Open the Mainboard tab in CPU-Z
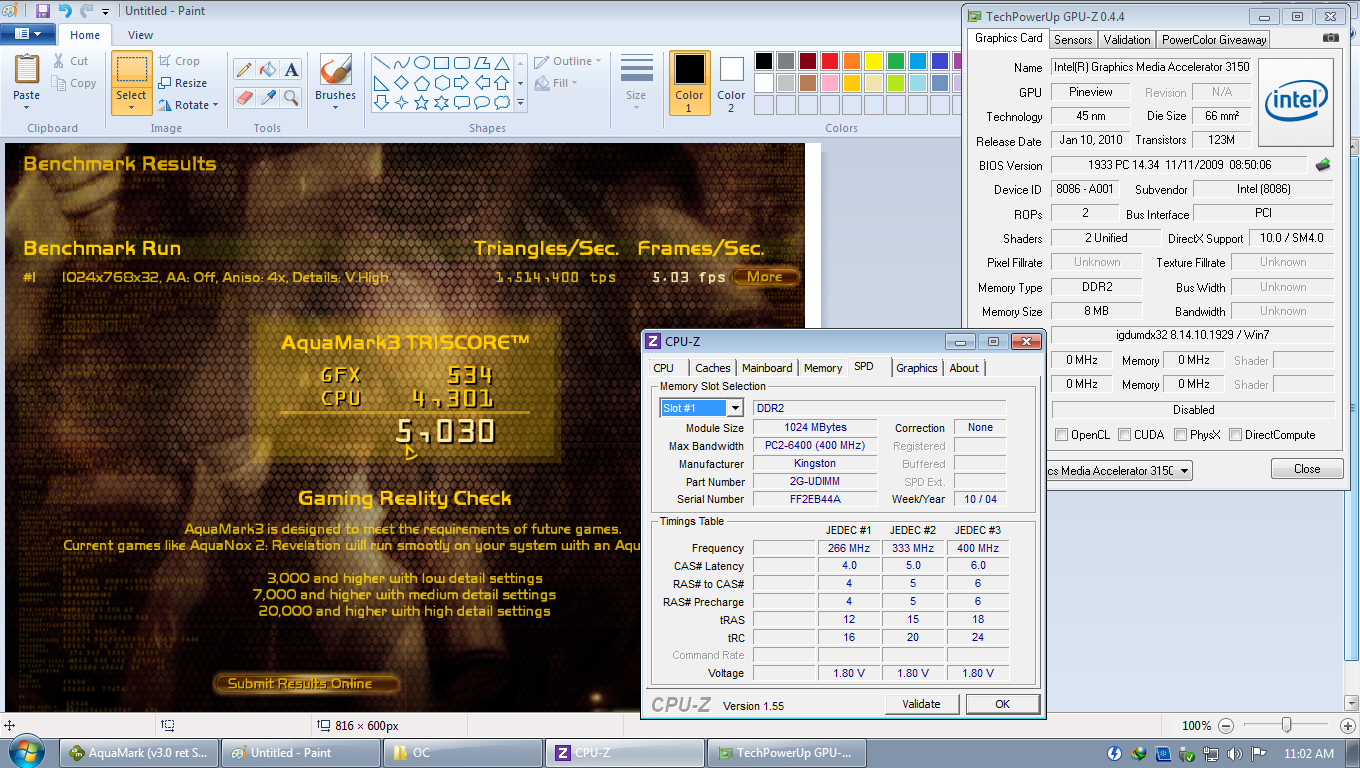Image resolution: width=1360 pixels, height=768 pixels. [767, 368]
